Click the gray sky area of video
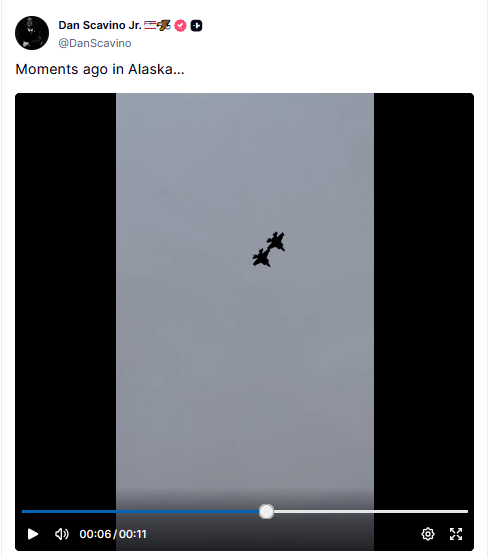 tap(245, 356)
